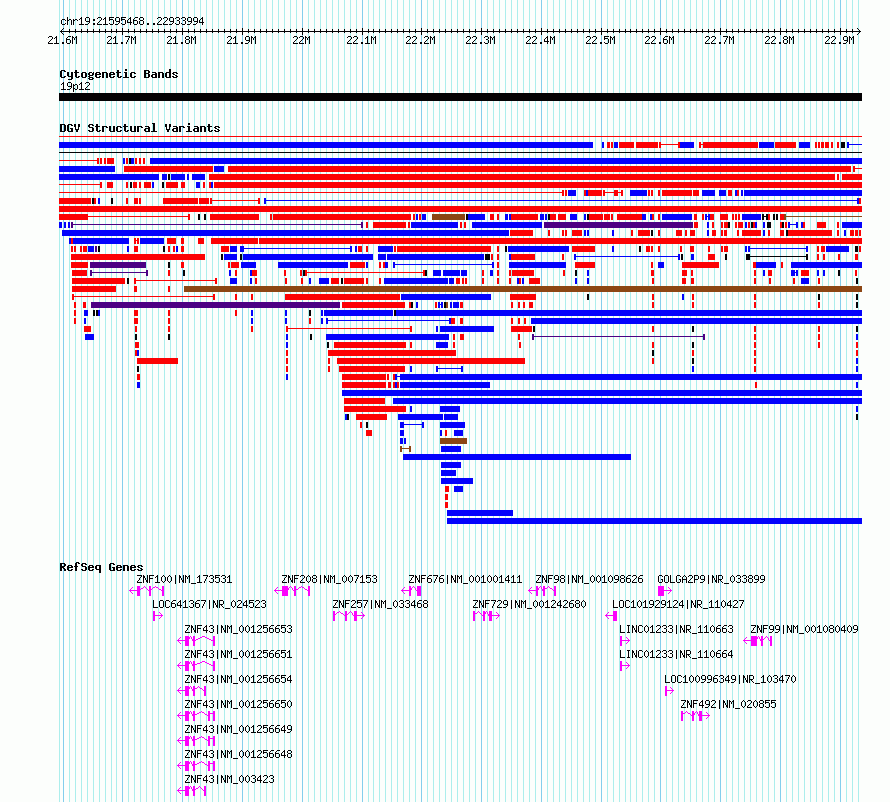Select bottom-most blue structural variant bar
This screenshot has height=802, width=890.
coord(654,521)
